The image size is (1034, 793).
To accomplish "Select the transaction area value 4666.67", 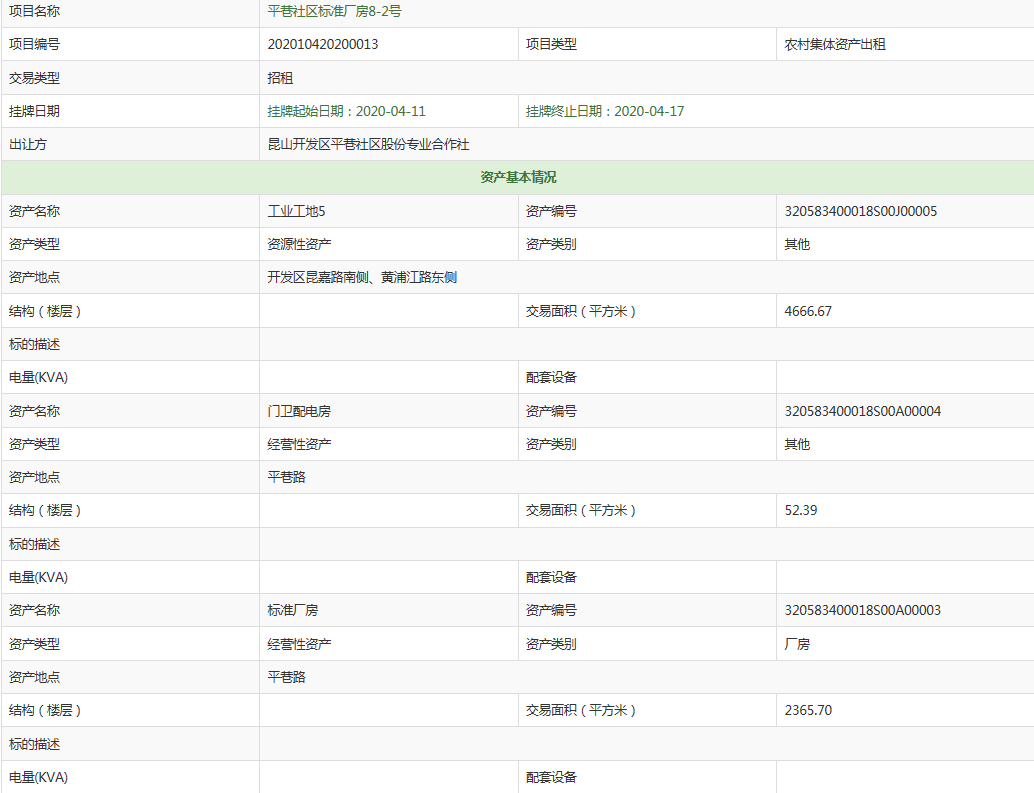I will point(808,311).
